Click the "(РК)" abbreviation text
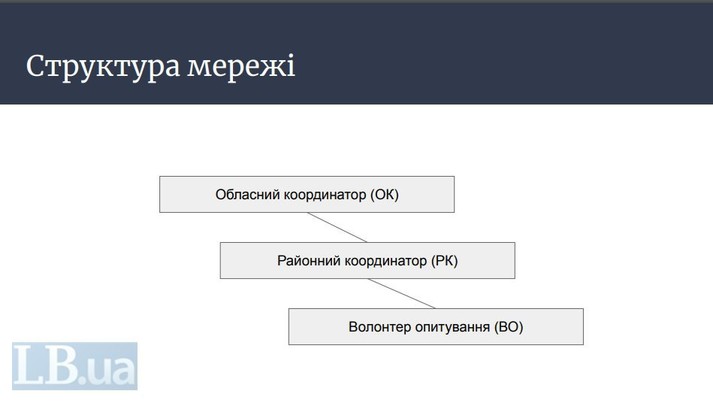713x409 pixels. (x=444, y=261)
